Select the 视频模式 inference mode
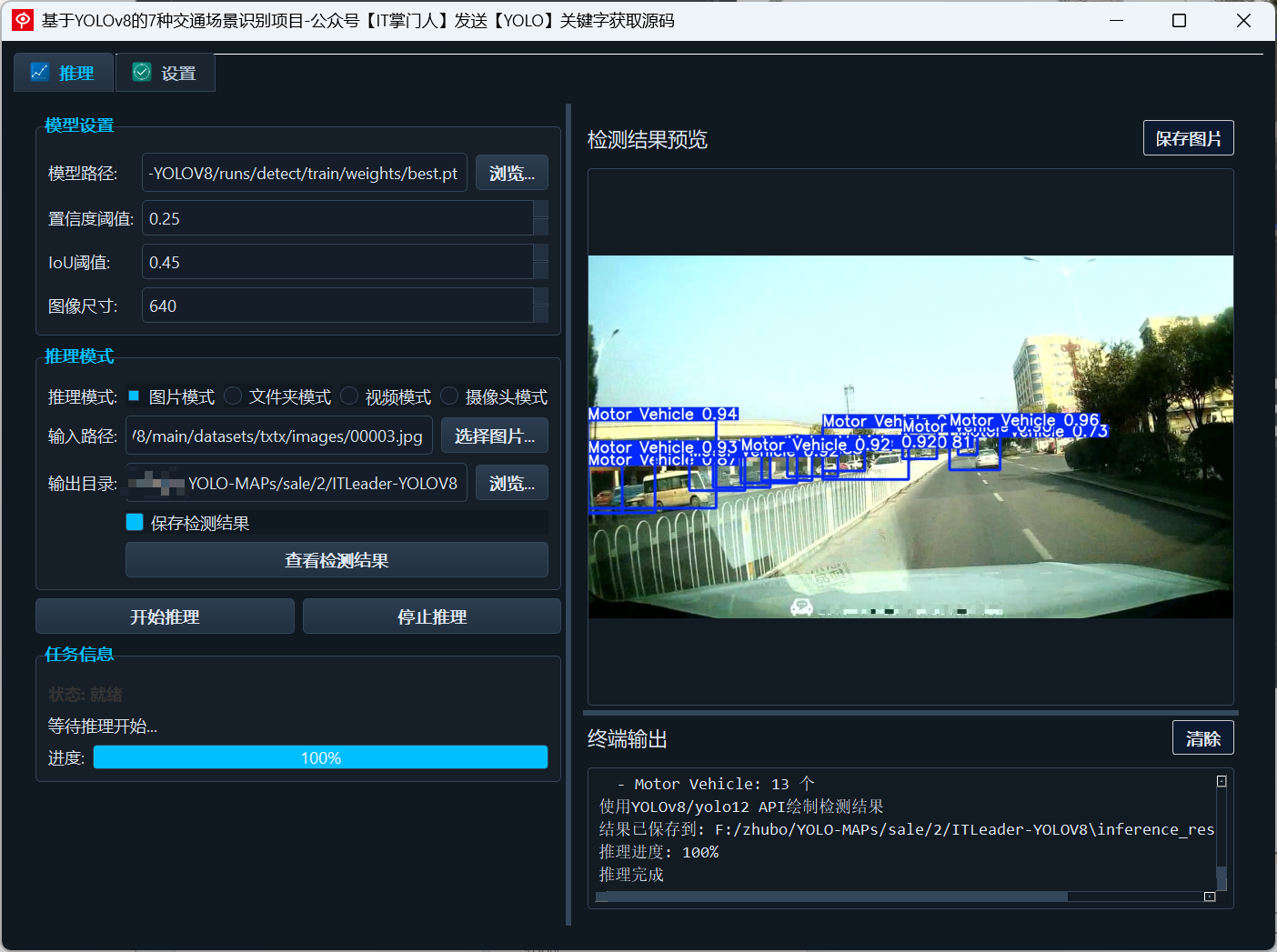Screen dimensions: 1277x952 [349, 396]
